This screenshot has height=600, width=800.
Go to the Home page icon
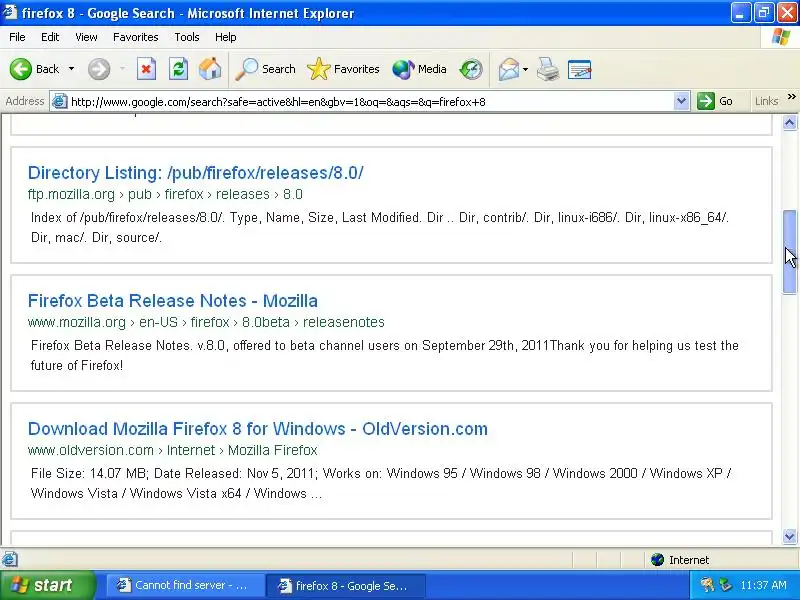click(x=210, y=69)
